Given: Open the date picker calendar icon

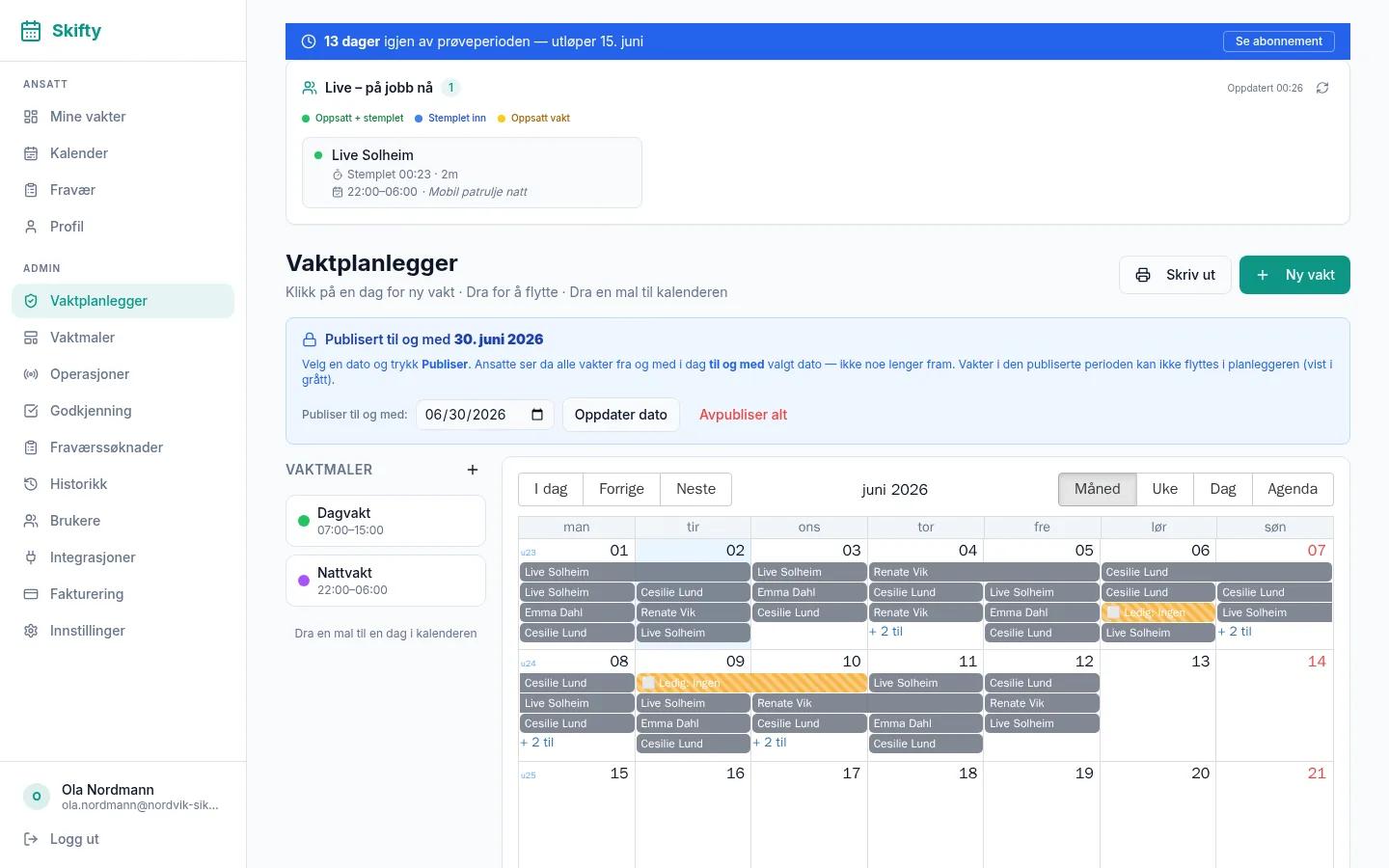Looking at the screenshot, I should (537, 415).
